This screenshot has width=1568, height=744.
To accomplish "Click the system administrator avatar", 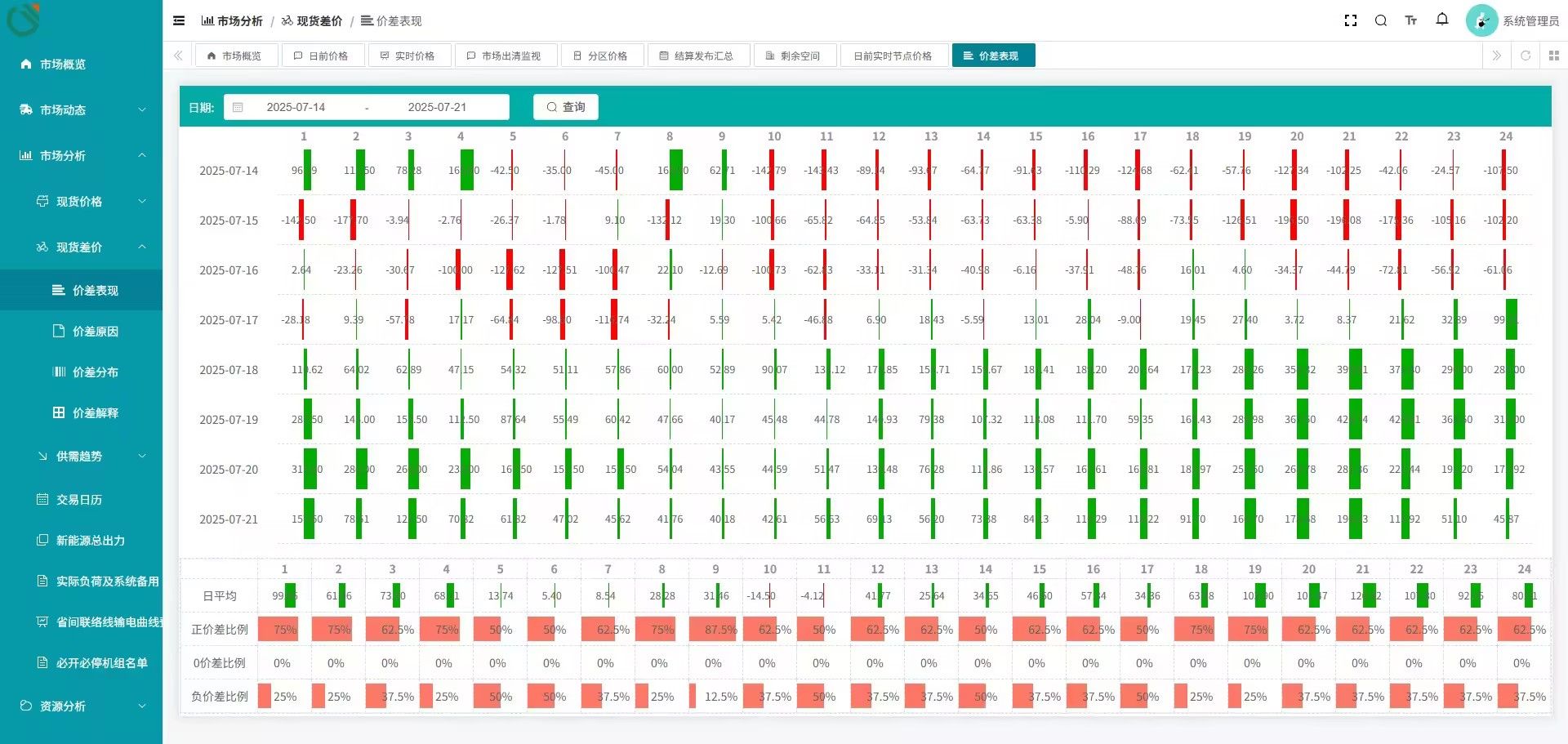I will coord(1481,21).
